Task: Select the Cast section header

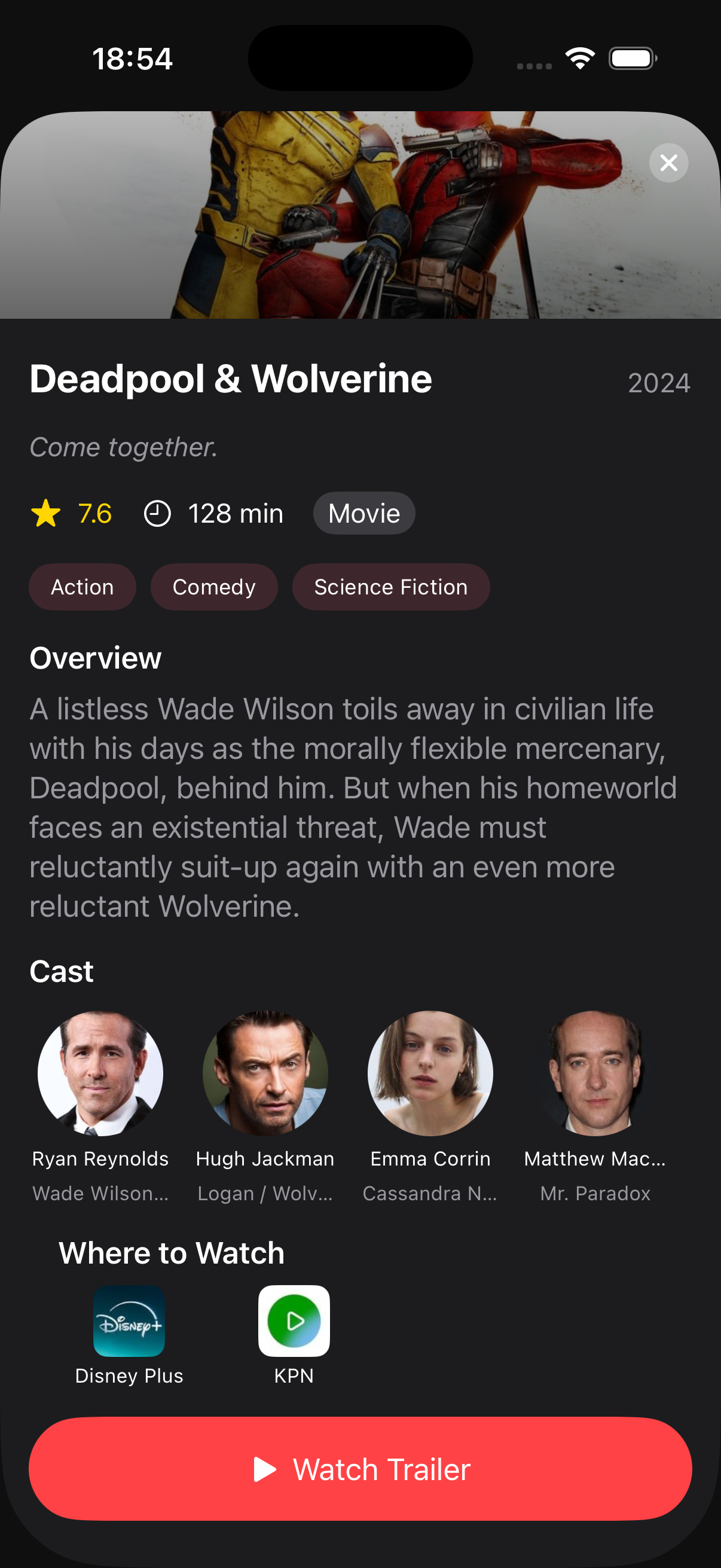Action: pos(62,970)
